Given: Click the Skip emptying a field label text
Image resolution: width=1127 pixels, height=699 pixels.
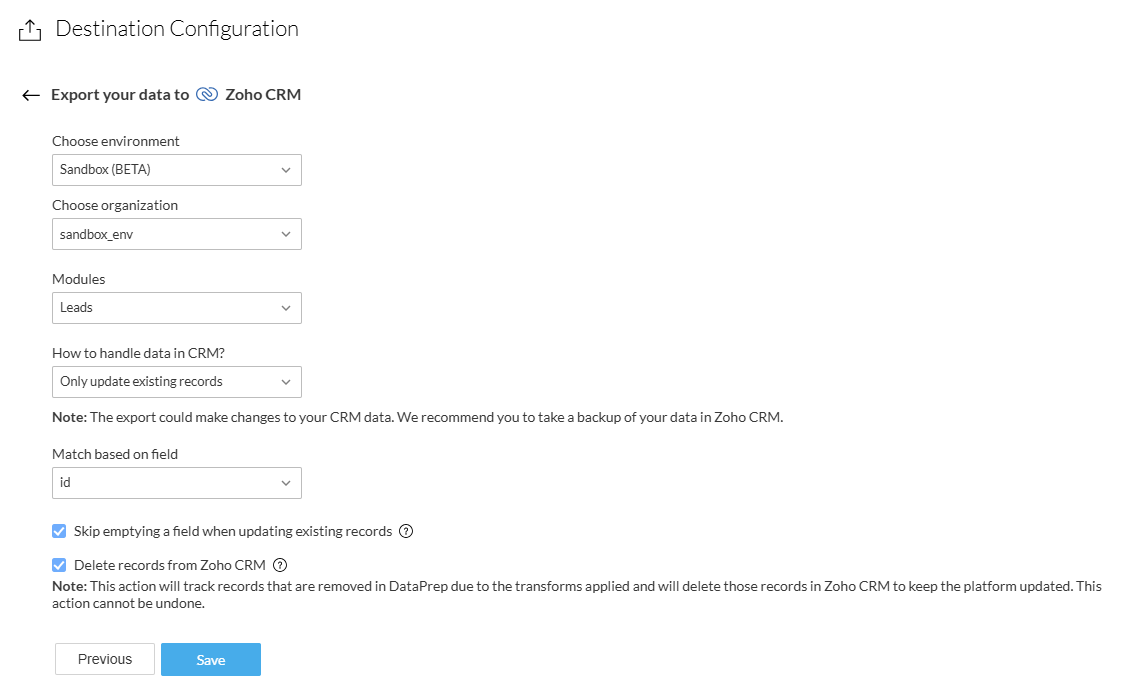Looking at the screenshot, I should (x=233, y=532).
